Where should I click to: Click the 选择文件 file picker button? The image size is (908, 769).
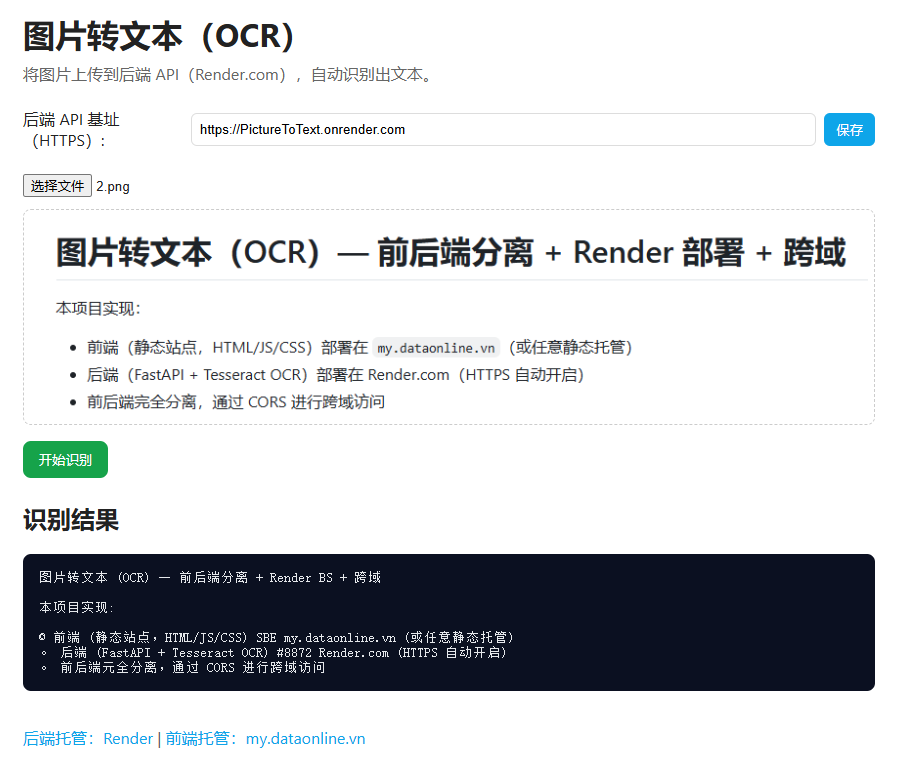click(57, 185)
